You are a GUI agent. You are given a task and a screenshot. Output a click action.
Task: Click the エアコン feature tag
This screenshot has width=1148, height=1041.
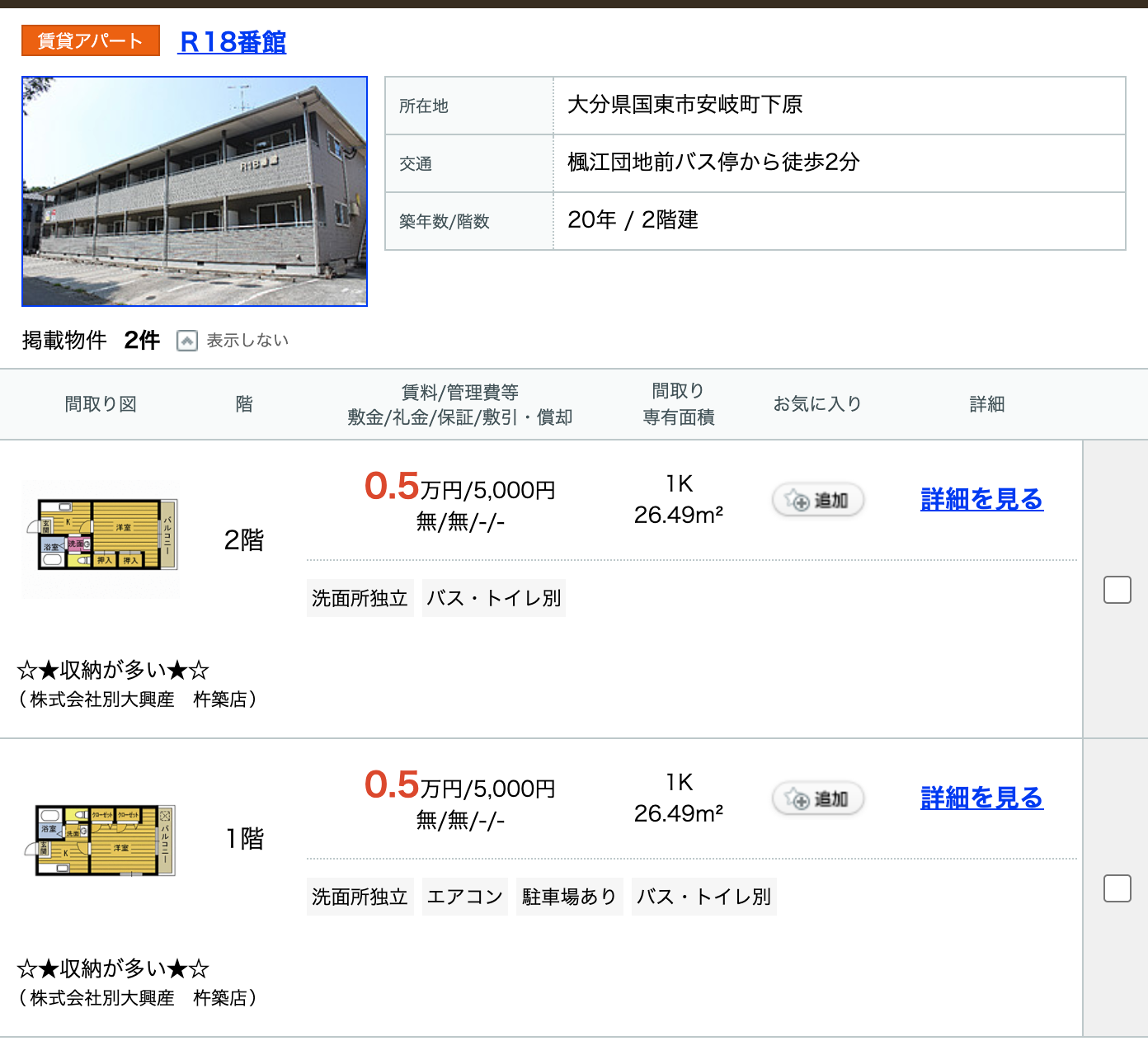click(x=465, y=897)
